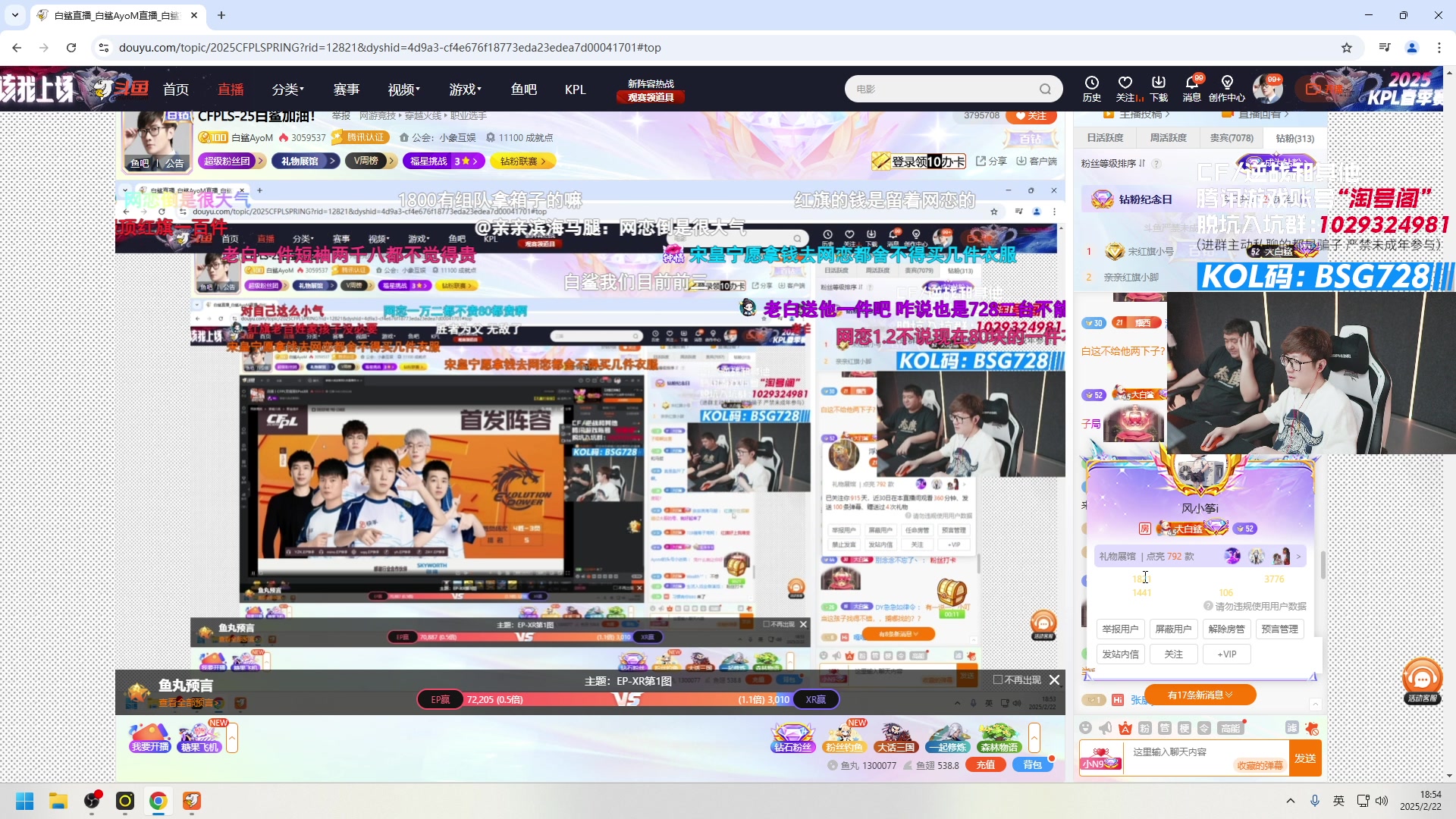
Task: Open the 钻石粉丝 activity icon
Action: [793, 738]
